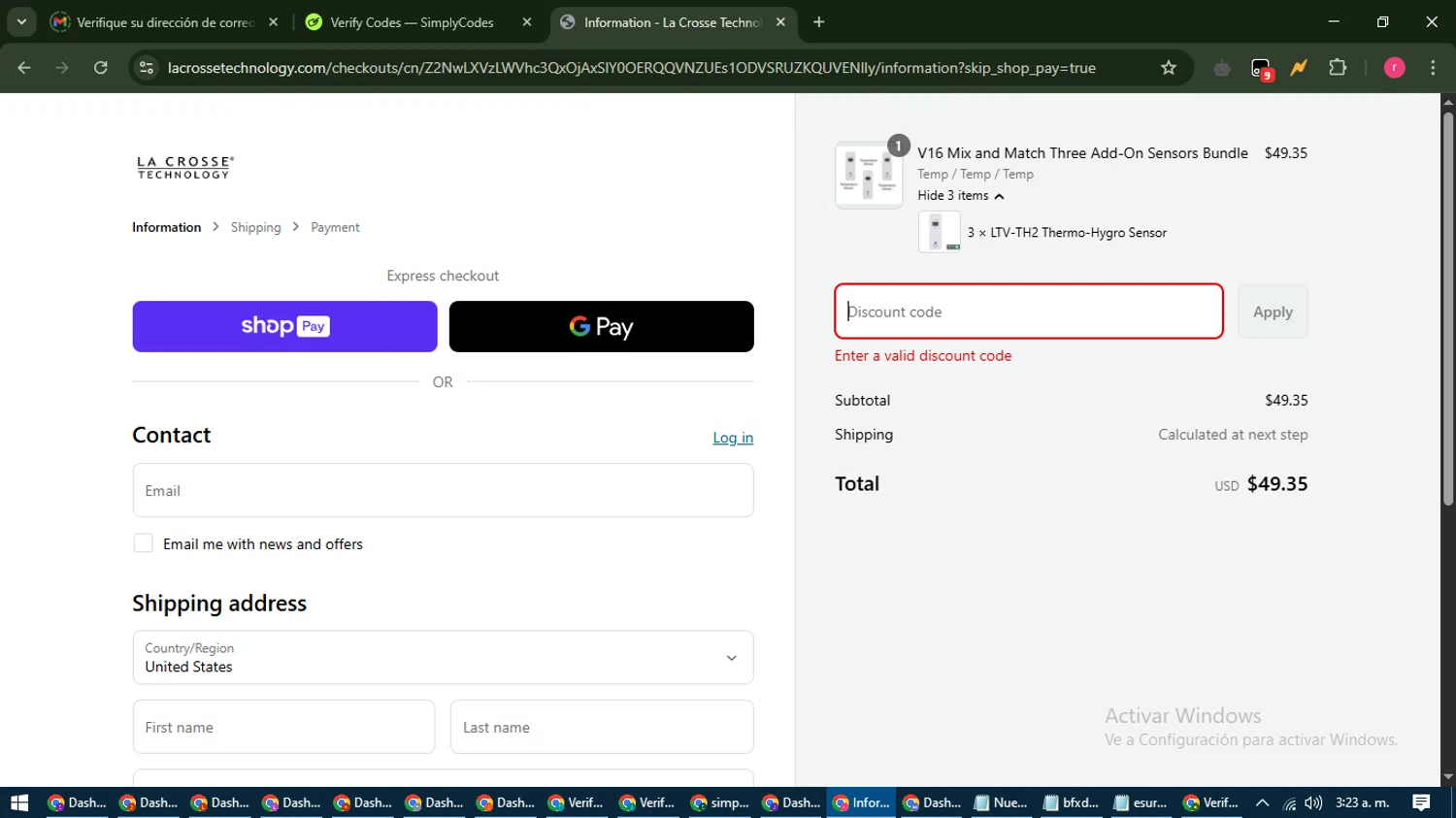View site information icon in address bar
The width and height of the screenshot is (1456, 818).
coord(147,68)
